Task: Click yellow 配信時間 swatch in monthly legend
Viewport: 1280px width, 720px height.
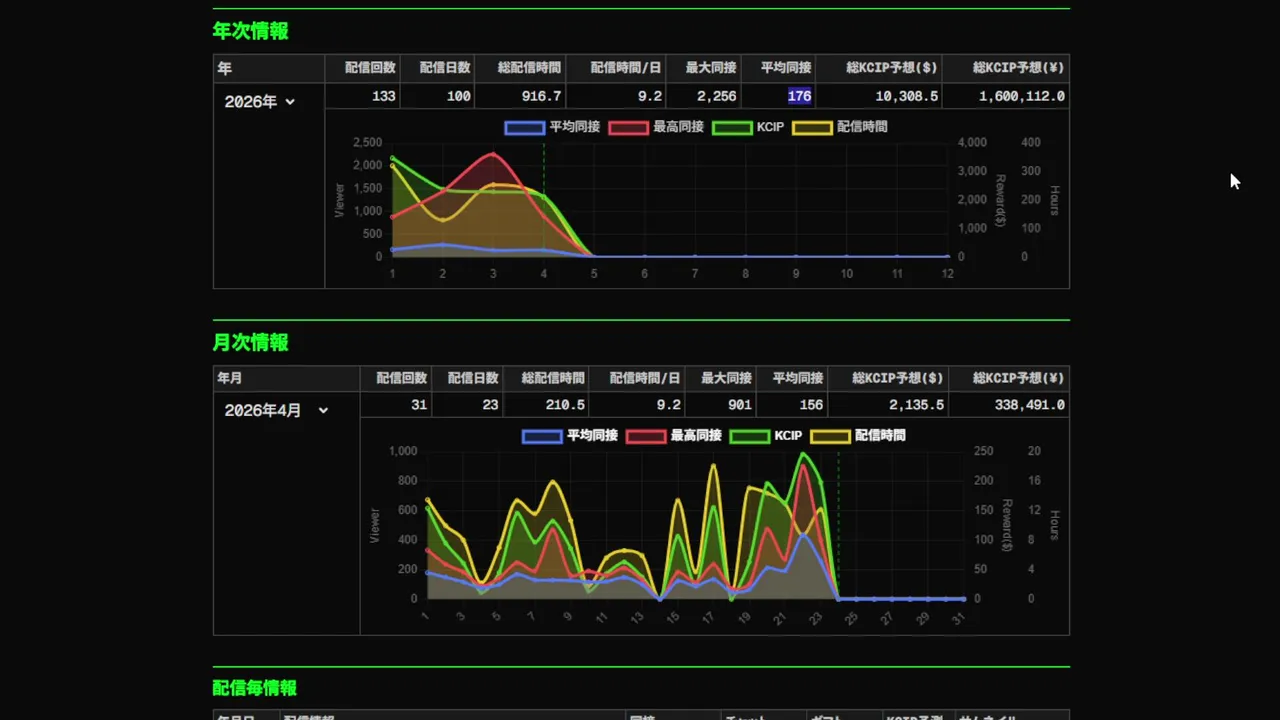Action: pos(830,436)
